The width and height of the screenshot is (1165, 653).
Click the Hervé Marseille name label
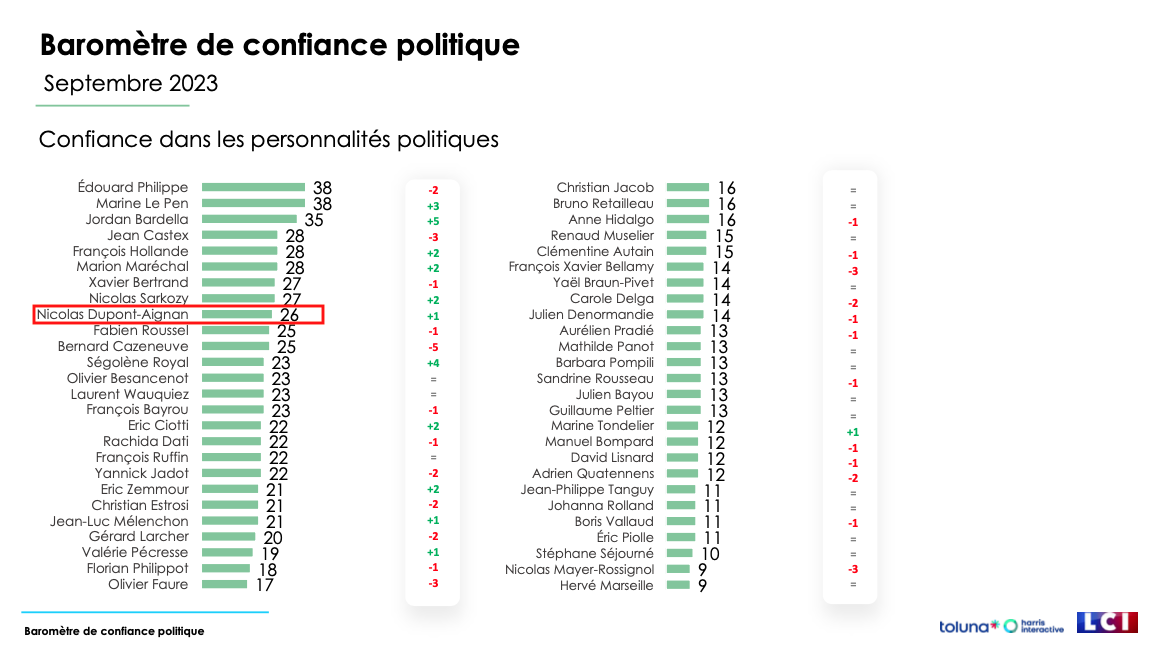click(606, 585)
